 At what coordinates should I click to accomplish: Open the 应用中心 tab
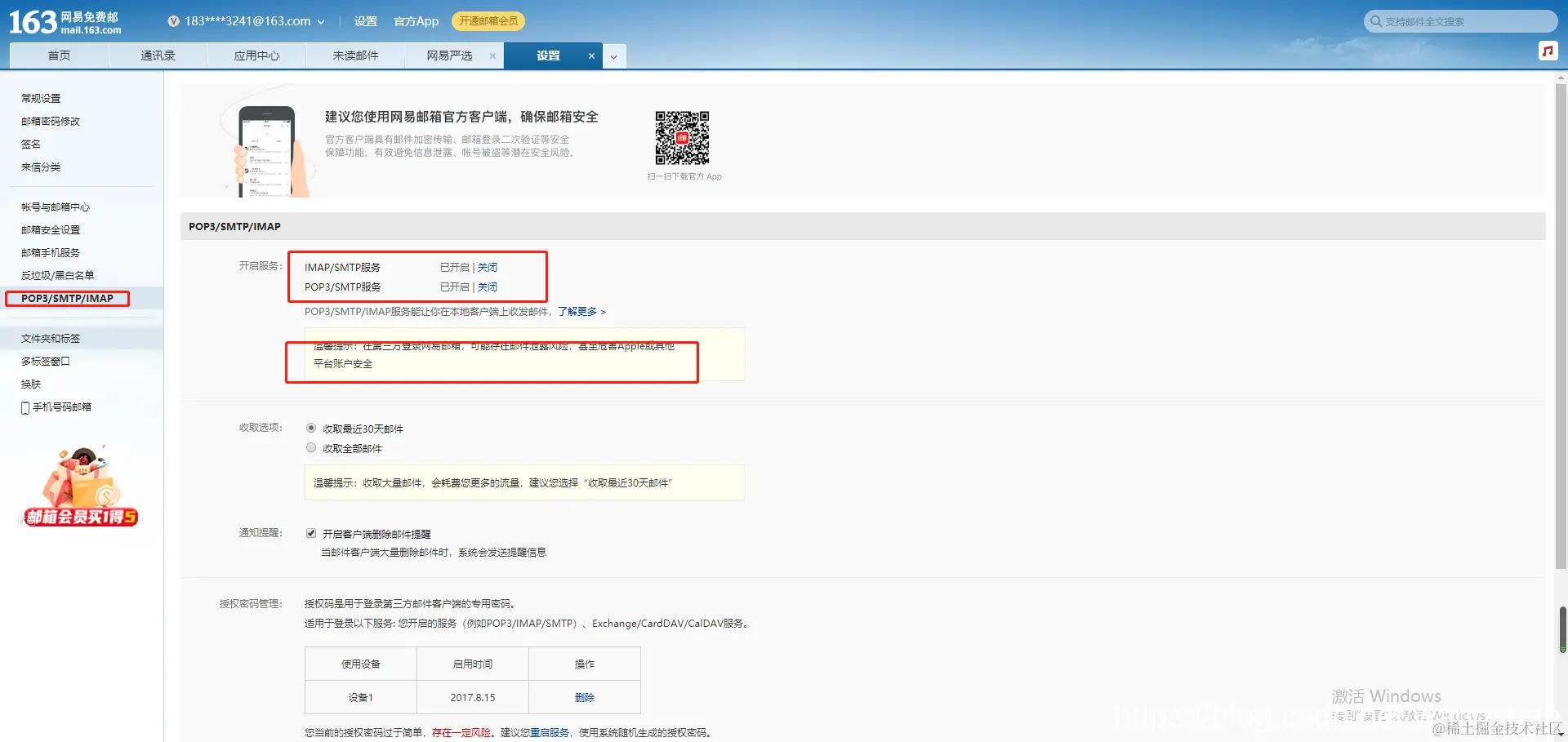pos(256,56)
